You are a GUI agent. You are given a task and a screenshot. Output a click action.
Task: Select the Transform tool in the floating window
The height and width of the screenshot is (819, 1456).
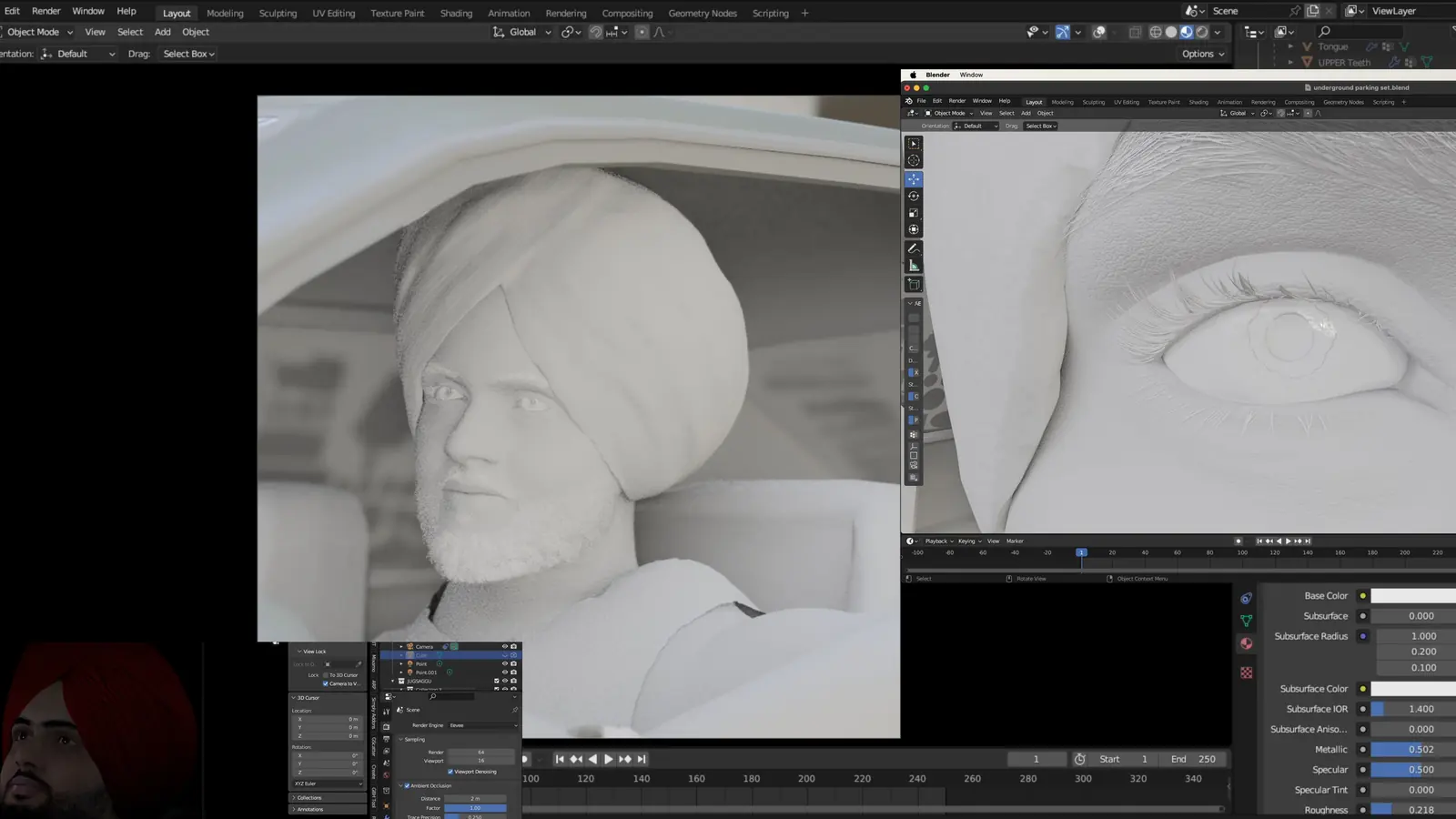(x=914, y=229)
